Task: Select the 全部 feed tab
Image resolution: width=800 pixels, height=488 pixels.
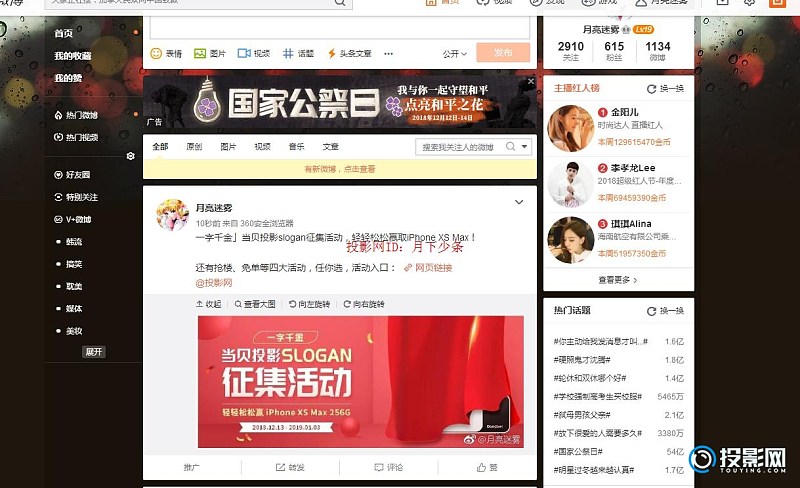Action: point(160,147)
